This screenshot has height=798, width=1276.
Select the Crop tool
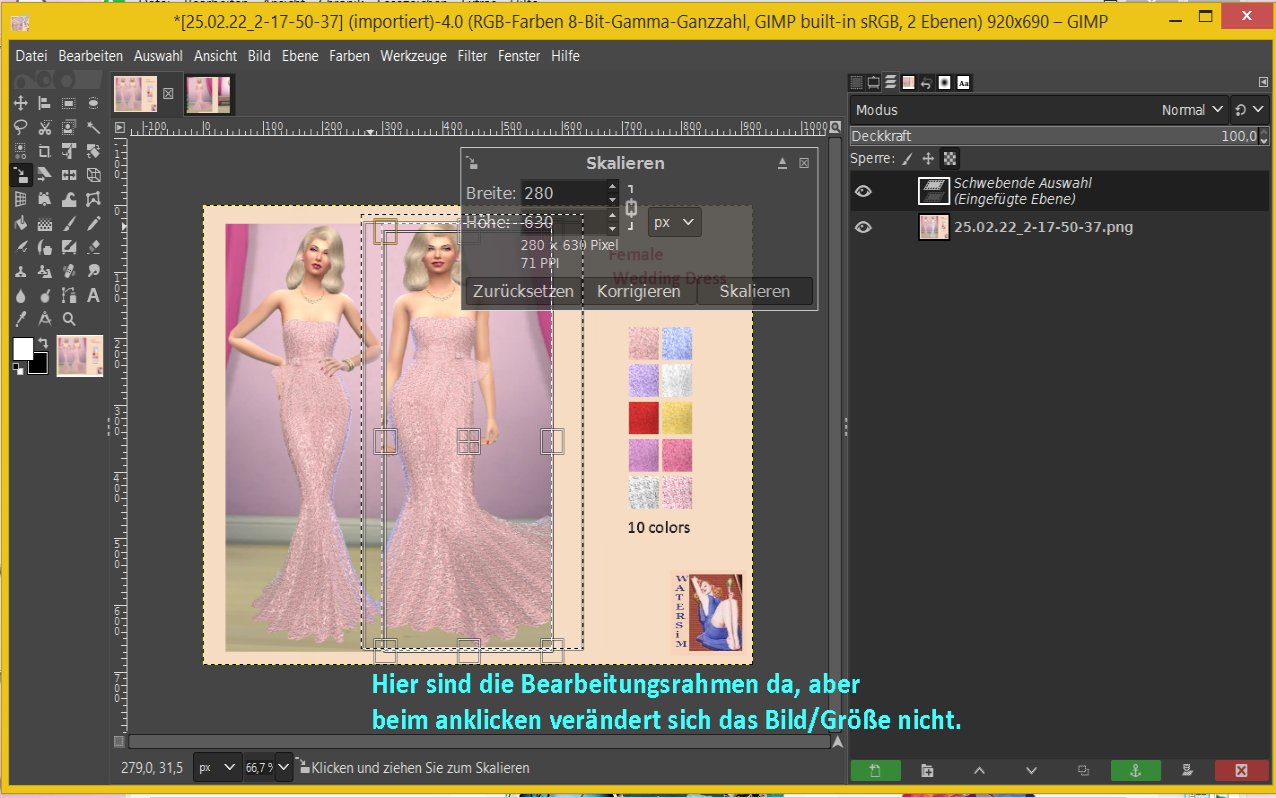click(44, 151)
